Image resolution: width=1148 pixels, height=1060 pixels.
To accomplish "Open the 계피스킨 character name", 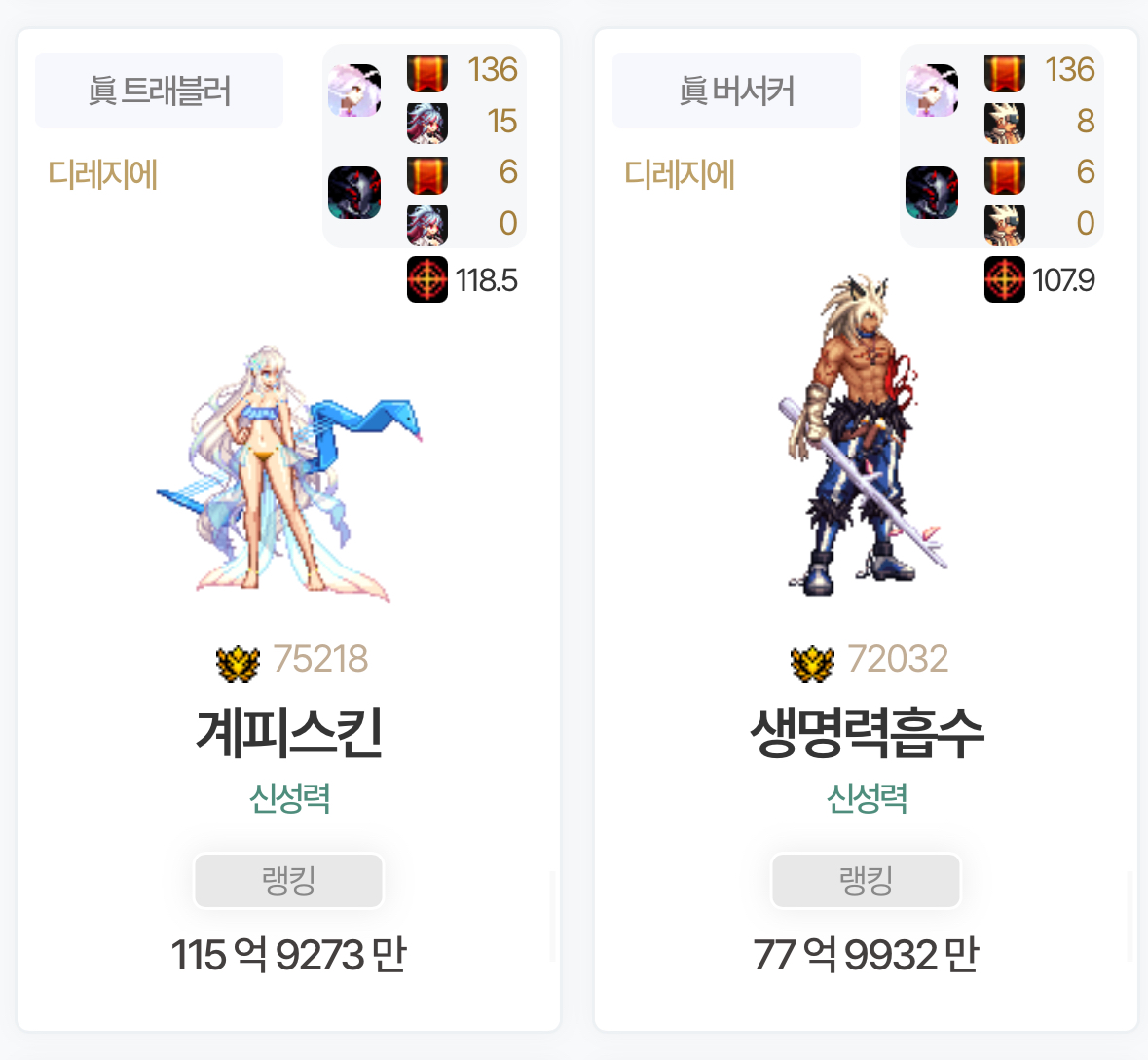I will point(289,732).
